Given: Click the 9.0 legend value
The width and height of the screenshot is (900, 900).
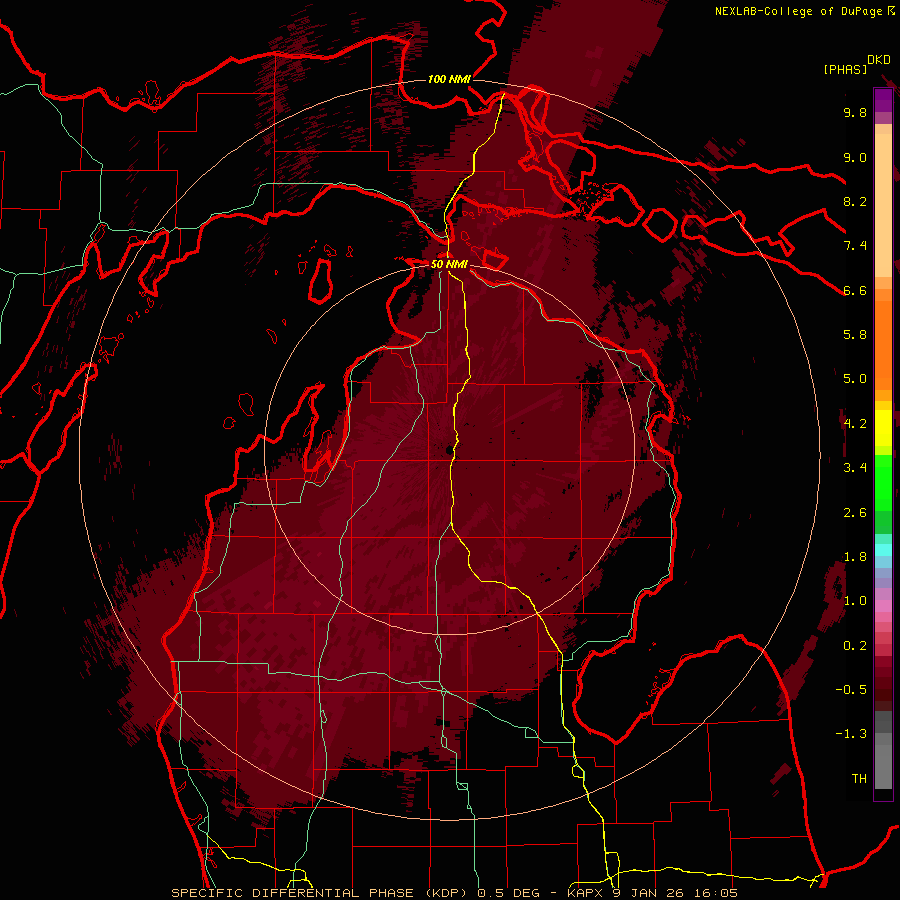Looking at the screenshot, I should click(855, 157).
